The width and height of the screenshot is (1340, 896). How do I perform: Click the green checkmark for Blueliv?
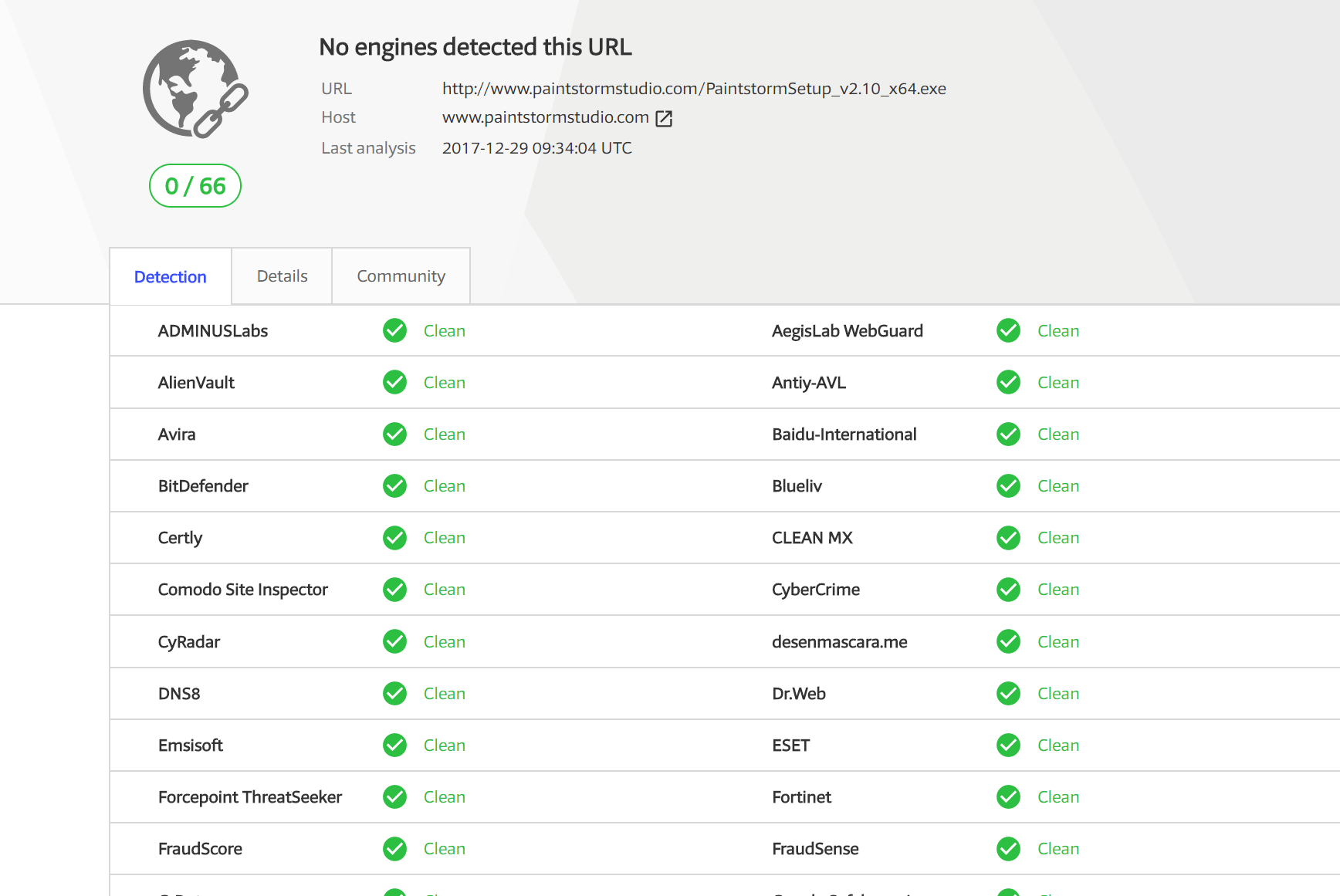click(1008, 485)
